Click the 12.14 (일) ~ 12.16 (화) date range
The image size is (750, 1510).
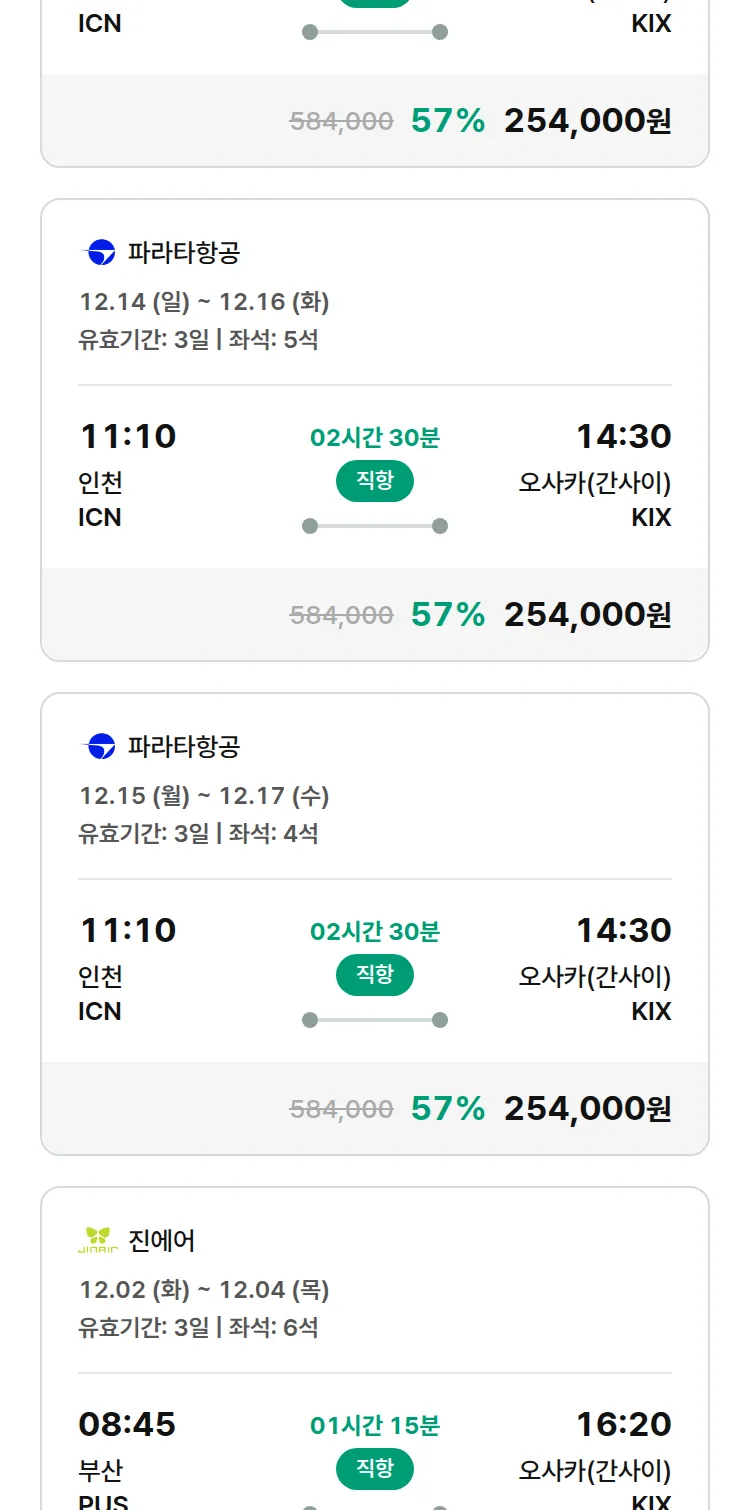click(x=204, y=302)
